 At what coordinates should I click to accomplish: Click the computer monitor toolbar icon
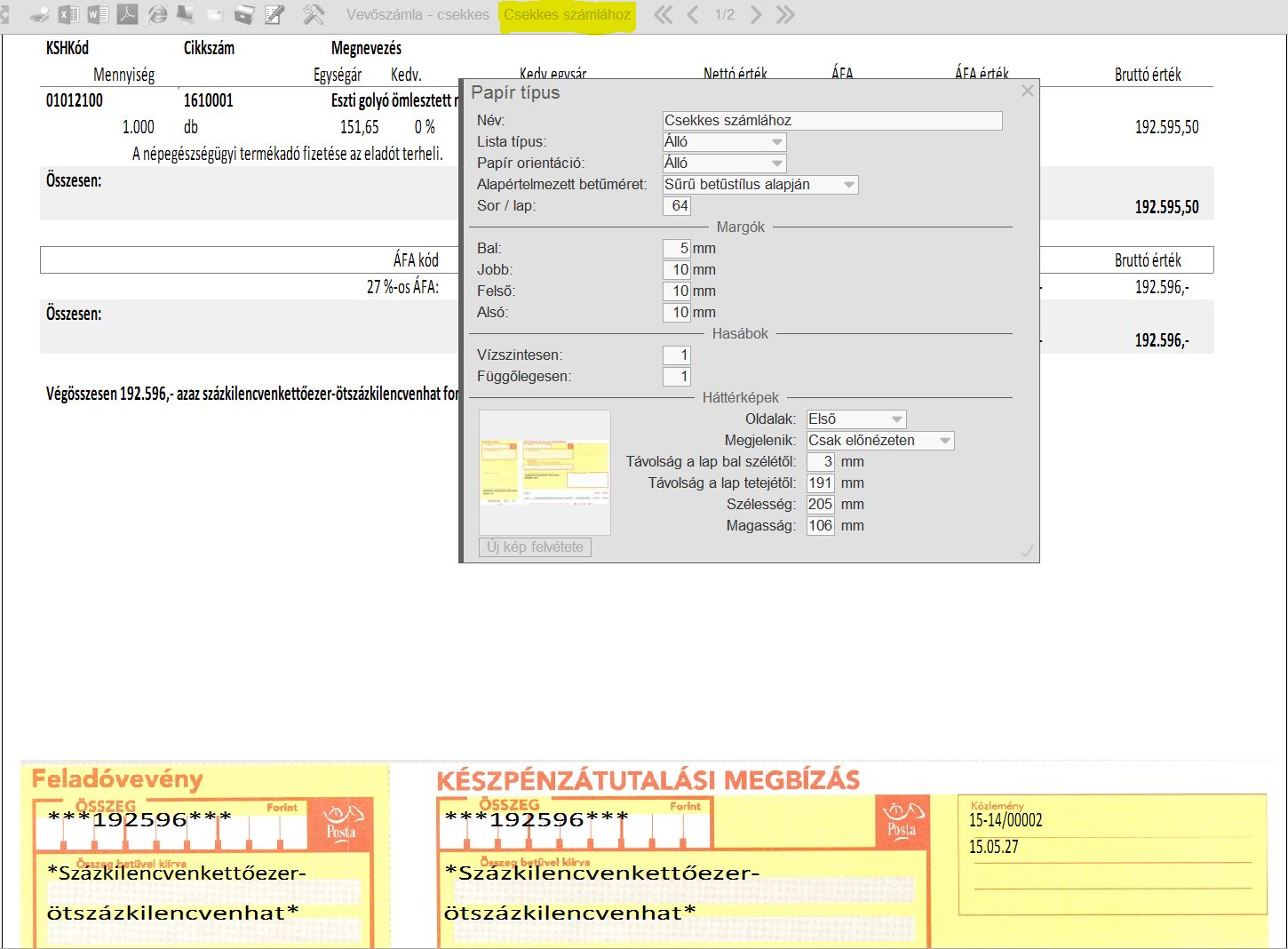[x=186, y=15]
